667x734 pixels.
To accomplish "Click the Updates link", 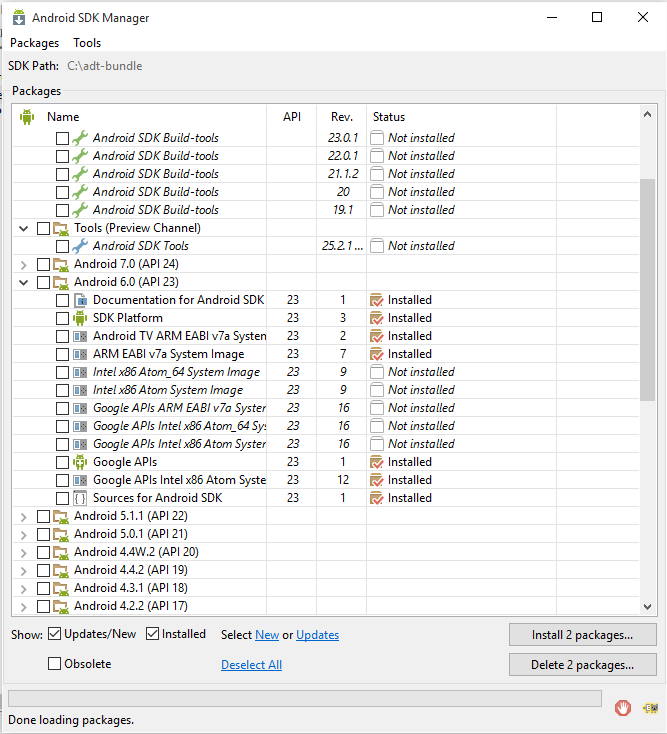I will tap(317, 635).
